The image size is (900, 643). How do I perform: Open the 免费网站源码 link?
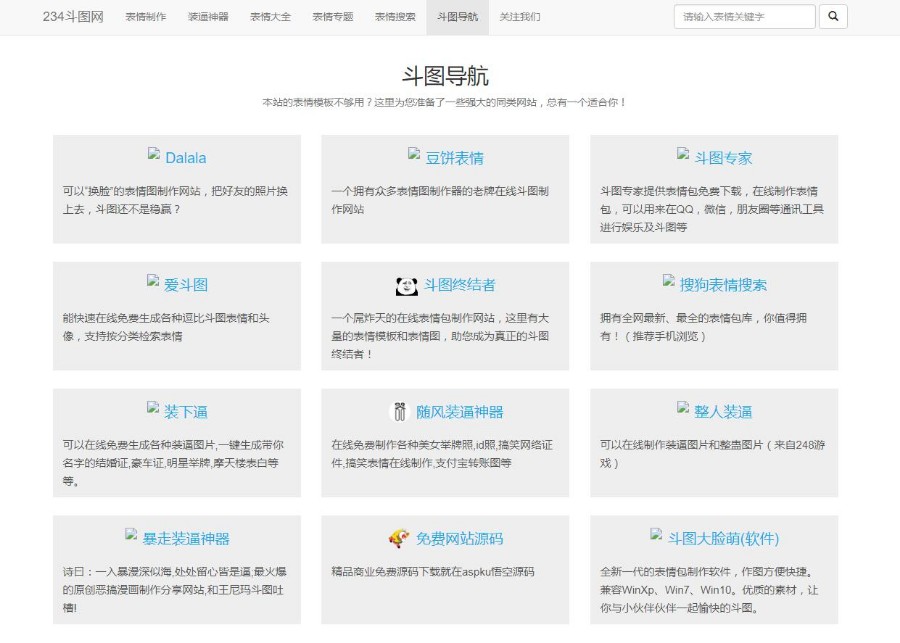click(459, 539)
